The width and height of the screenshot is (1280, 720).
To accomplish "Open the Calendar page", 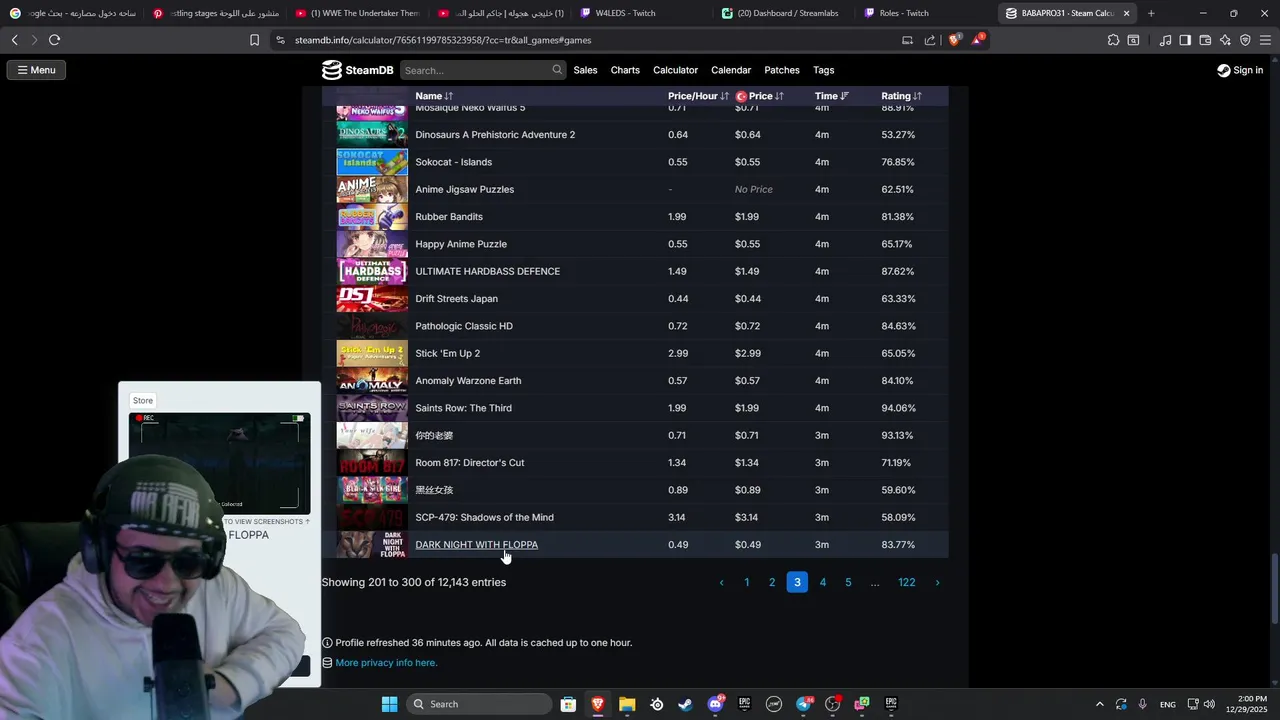I will coord(731,70).
